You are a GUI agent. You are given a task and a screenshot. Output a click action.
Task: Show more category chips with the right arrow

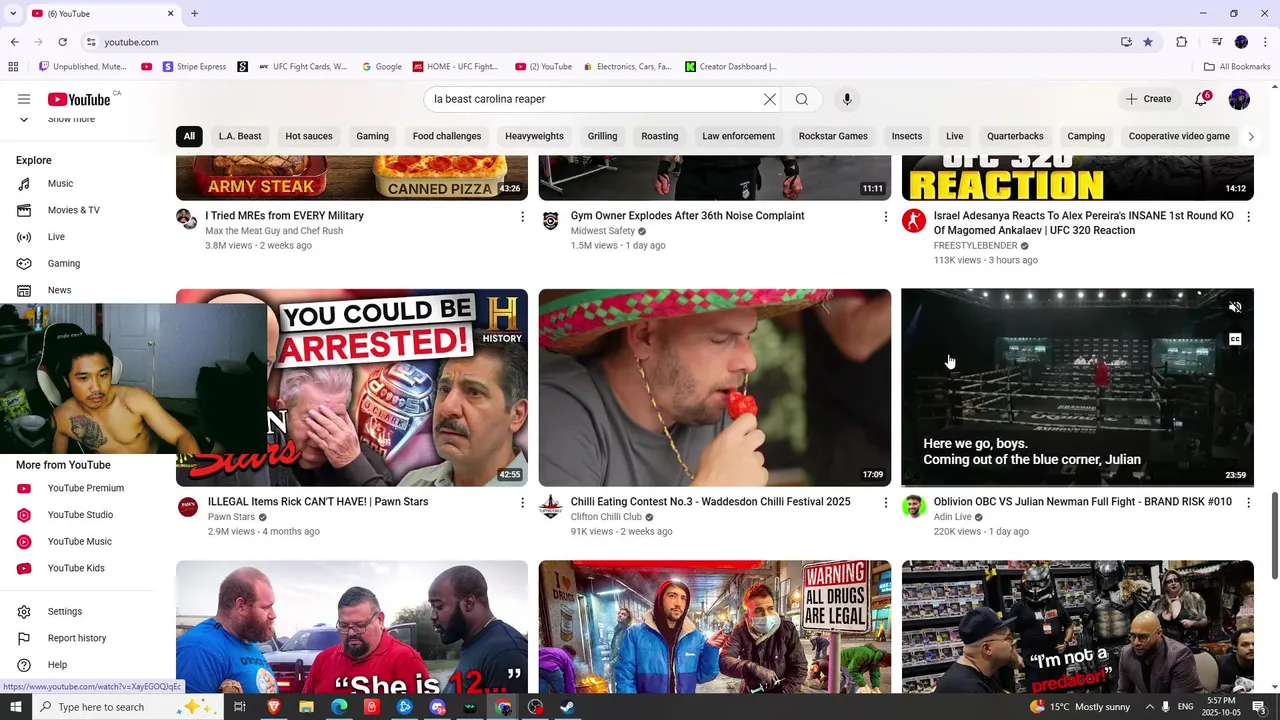coord(1250,136)
